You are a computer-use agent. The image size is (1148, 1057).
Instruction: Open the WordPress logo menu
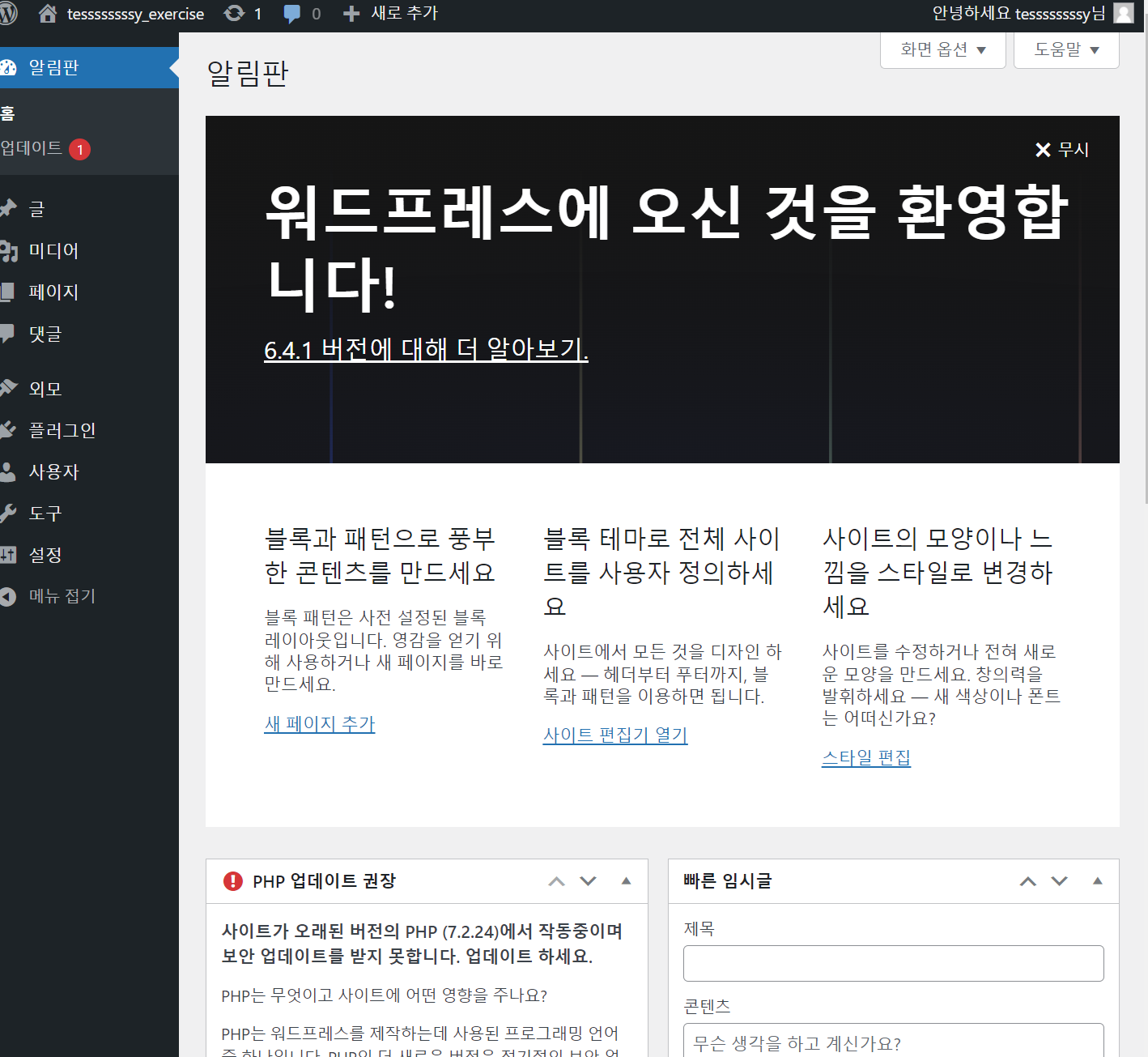(7, 14)
